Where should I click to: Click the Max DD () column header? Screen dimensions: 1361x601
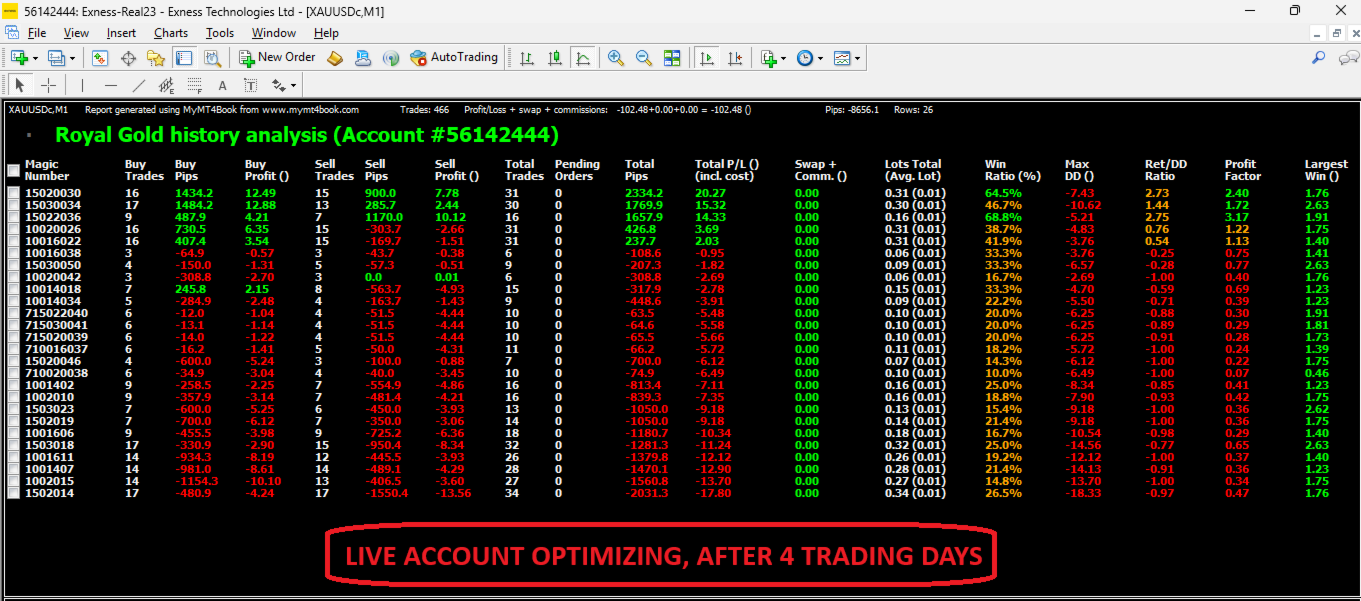point(1081,170)
